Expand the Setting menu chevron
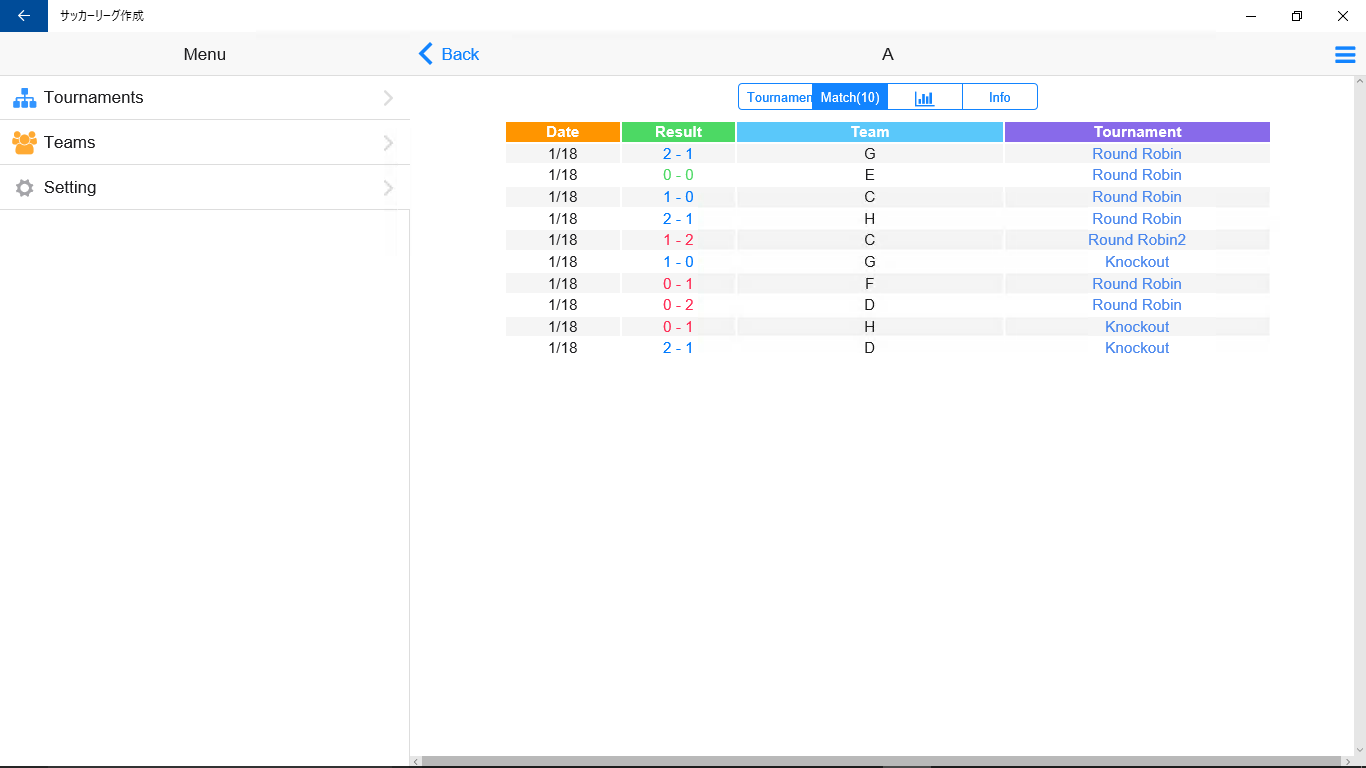Viewport: 1366px width, 768px height. [x=389, y=188]
